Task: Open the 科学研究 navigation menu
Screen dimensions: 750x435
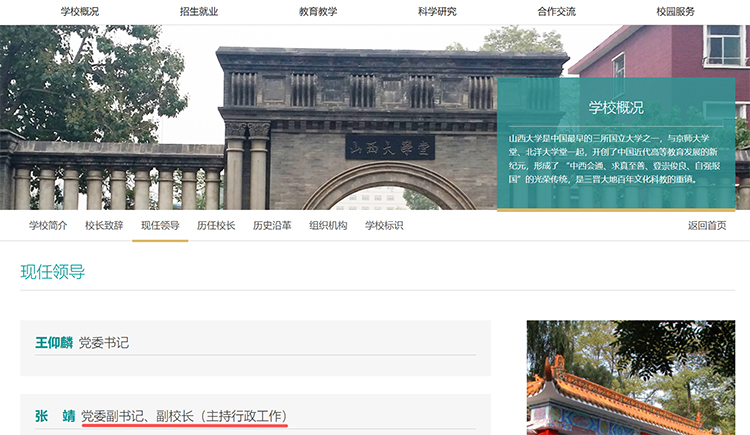Action: [x=437, y=11]
